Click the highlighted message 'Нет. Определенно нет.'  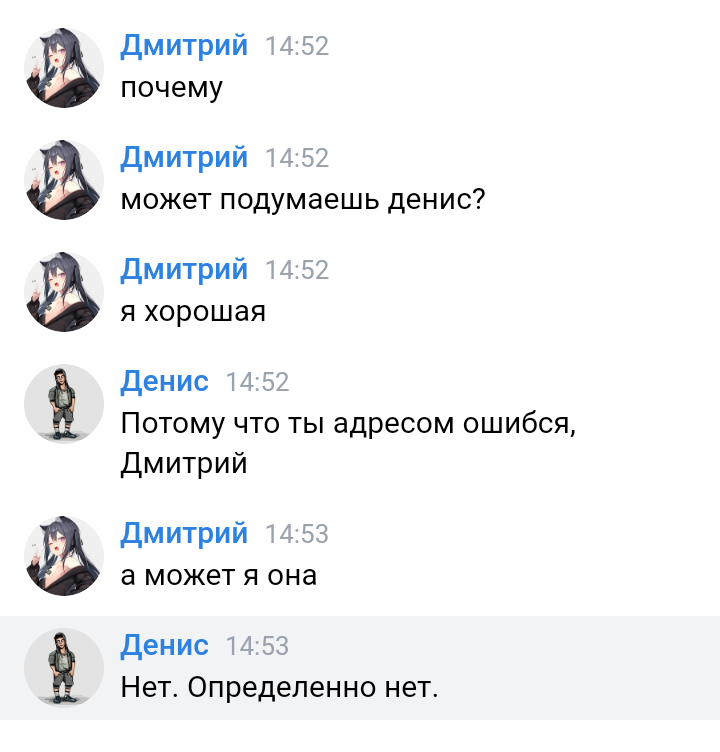pos(279,688)
